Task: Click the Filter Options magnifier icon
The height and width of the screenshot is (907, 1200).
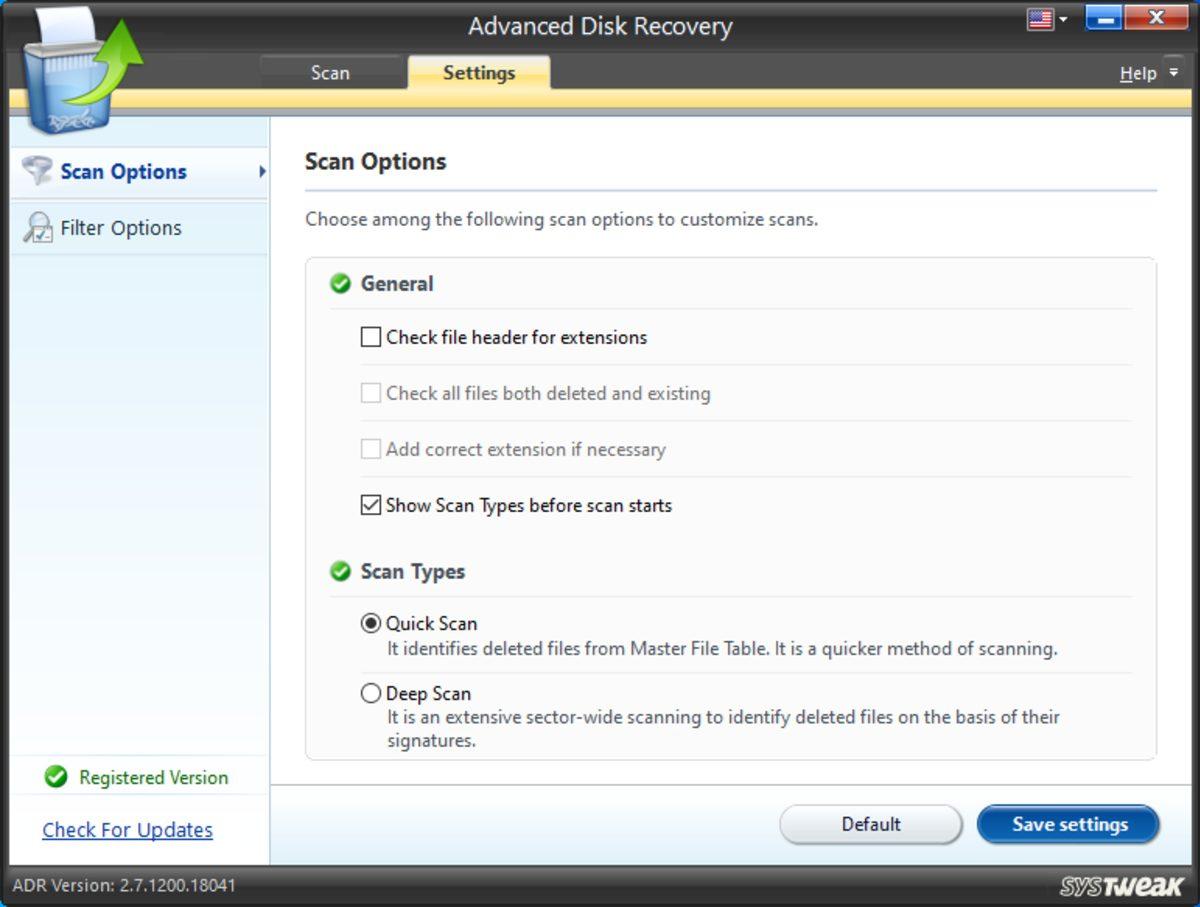Action: (x=37, y=228)
